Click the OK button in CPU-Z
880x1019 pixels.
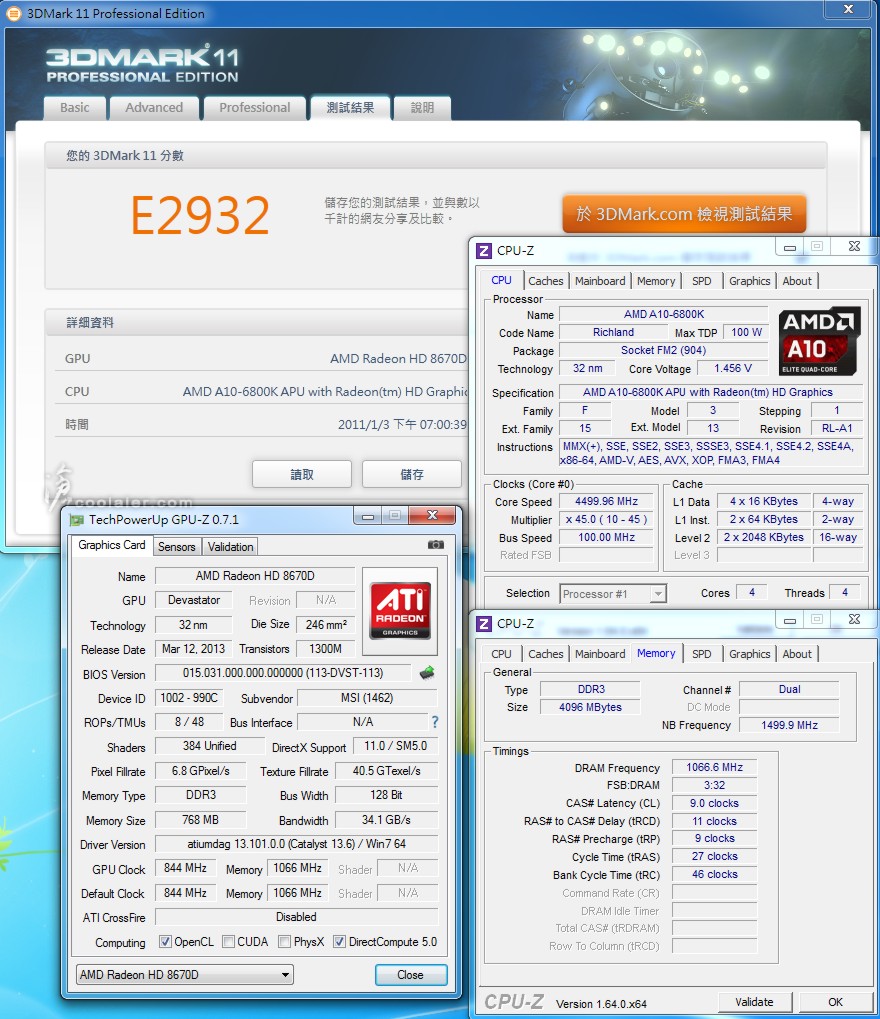click(836, 1002)
